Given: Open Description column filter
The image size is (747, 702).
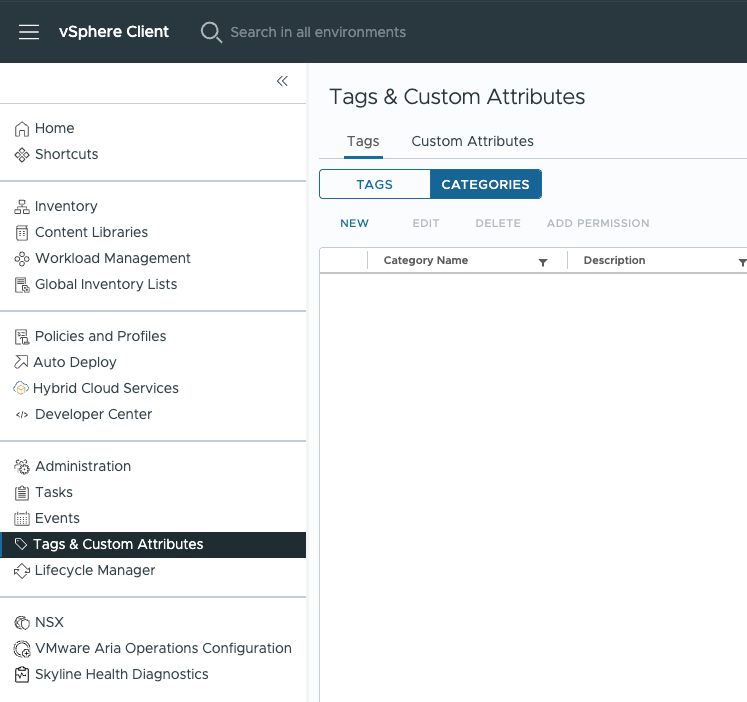Looking at the screenshot, I should click(x=741, y=262).
